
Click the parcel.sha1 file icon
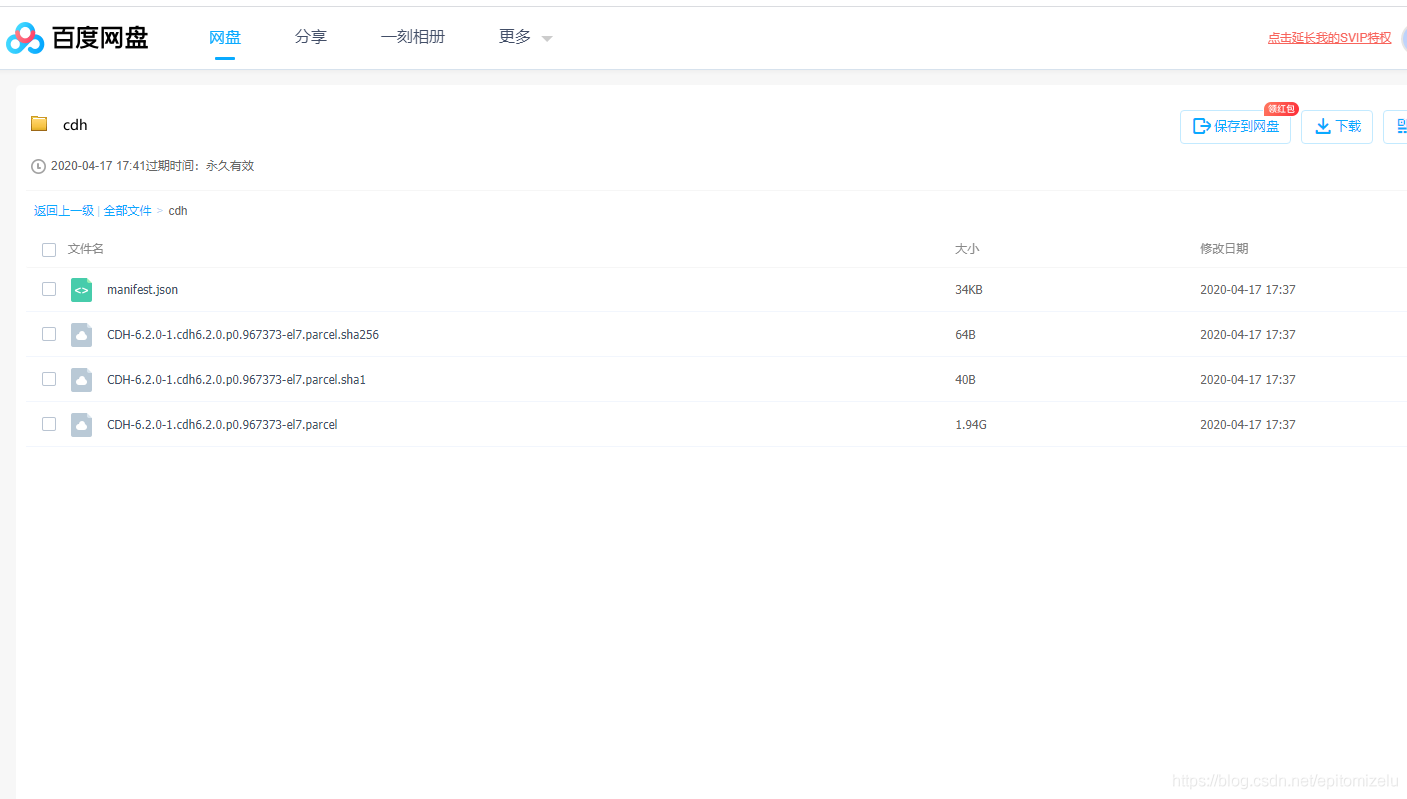(x=81, y=380)
